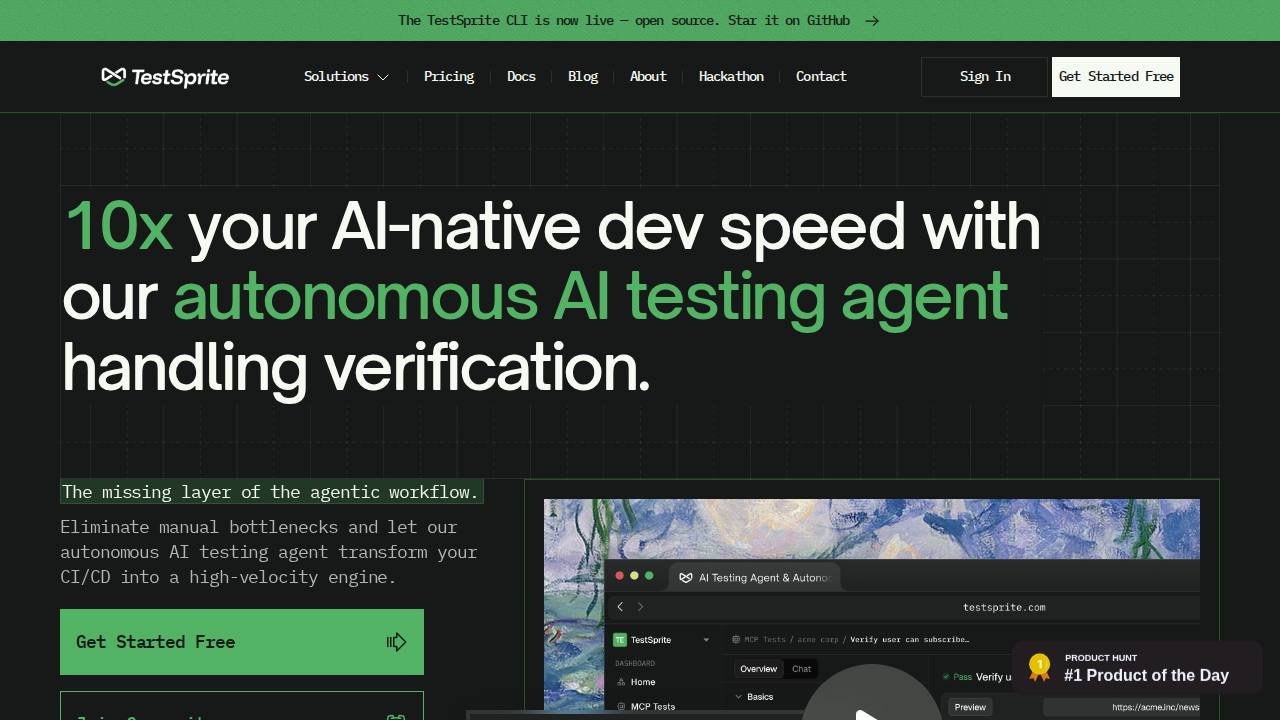The width and height of the screenshot is (1280, 720).
Task: Click the Preview button in the demo preview
Action: pyautogui.click(x=970, y=707)
